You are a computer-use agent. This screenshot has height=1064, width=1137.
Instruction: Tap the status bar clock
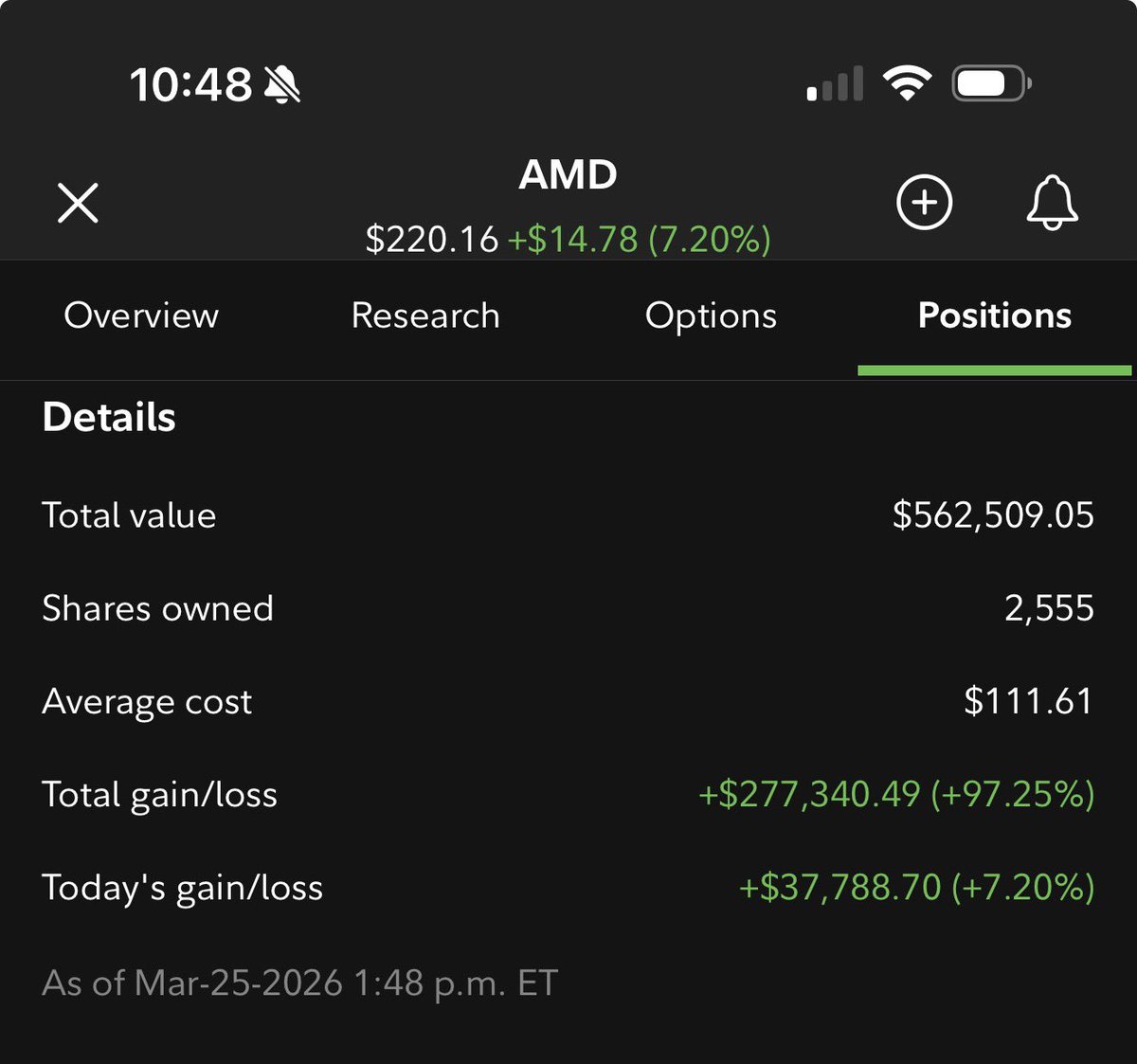pos(190,84)
